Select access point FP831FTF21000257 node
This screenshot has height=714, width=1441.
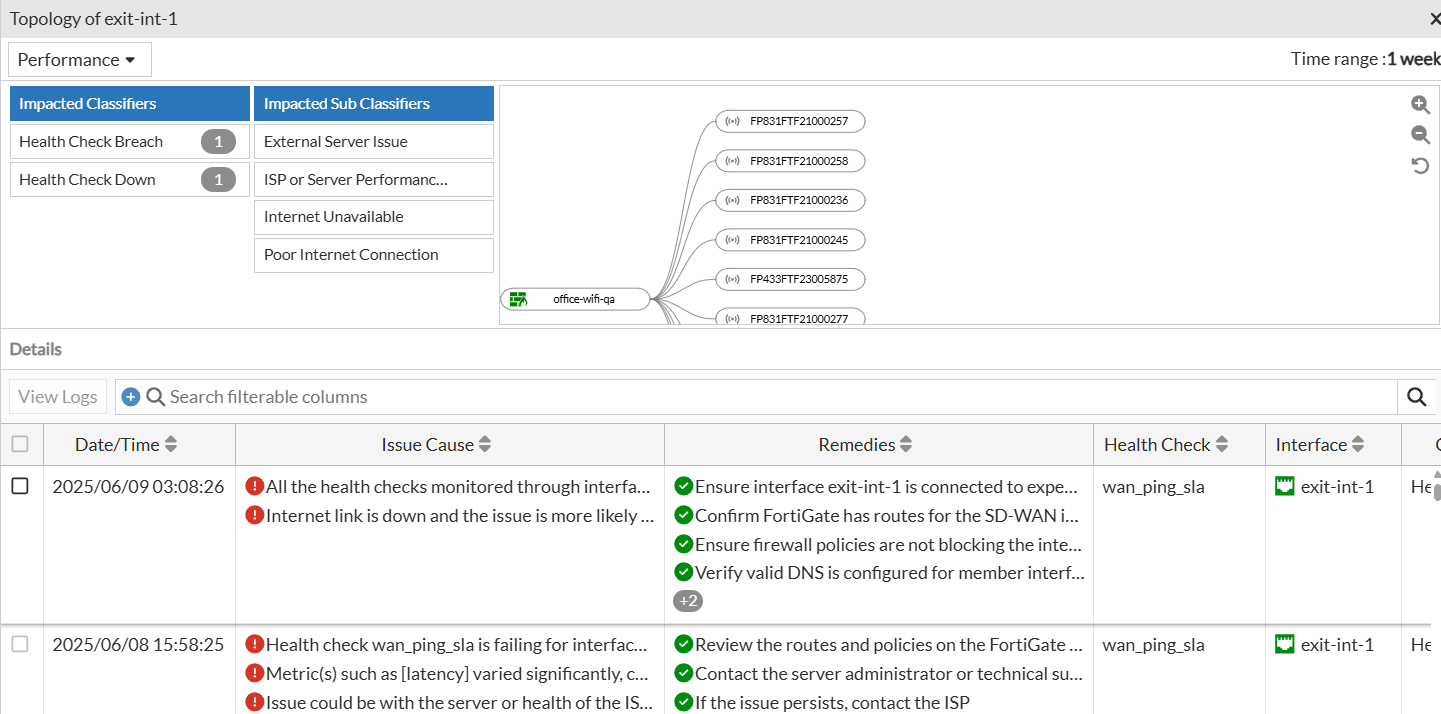[790, 121]
